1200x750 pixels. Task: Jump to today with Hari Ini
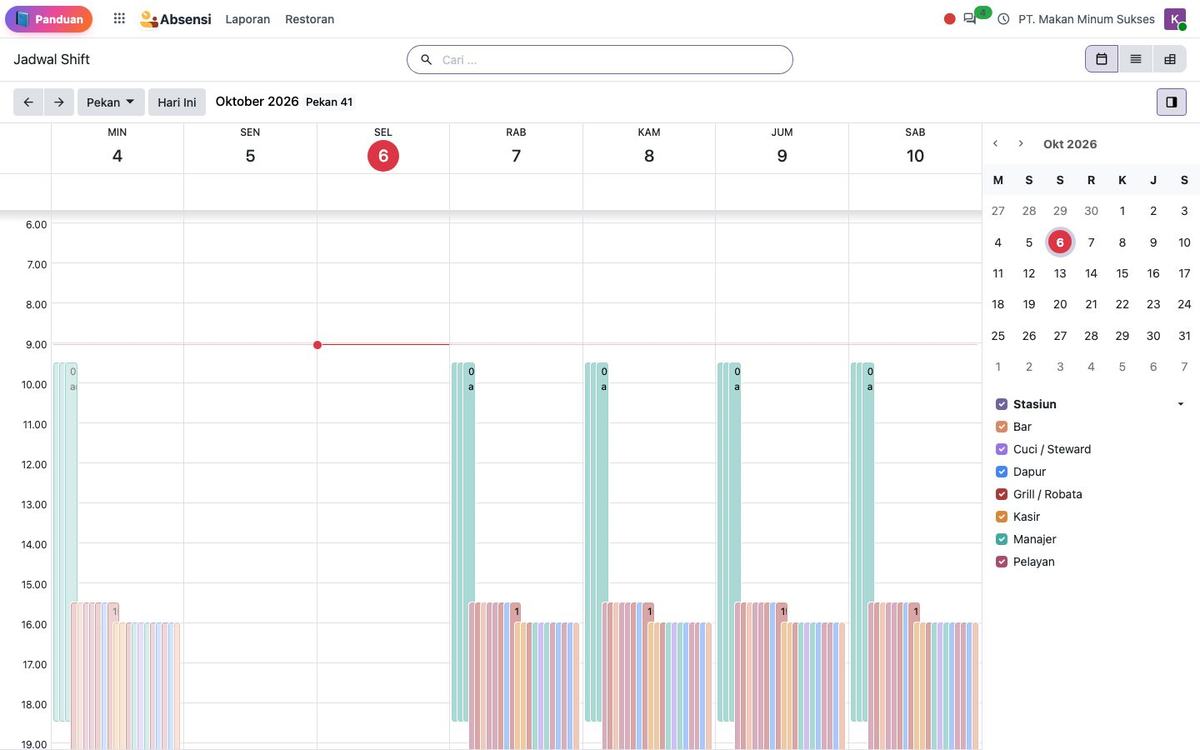point(177,102)
